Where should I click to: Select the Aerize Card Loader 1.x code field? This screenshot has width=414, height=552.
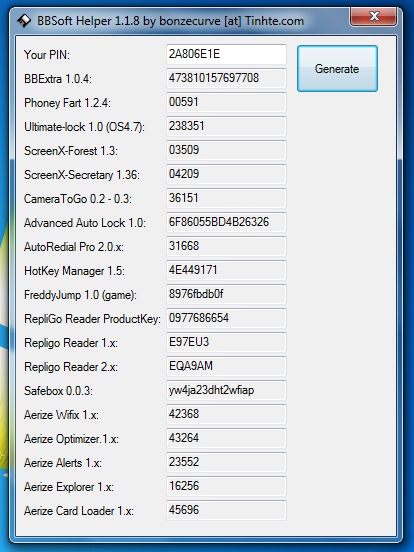(226, 510)
